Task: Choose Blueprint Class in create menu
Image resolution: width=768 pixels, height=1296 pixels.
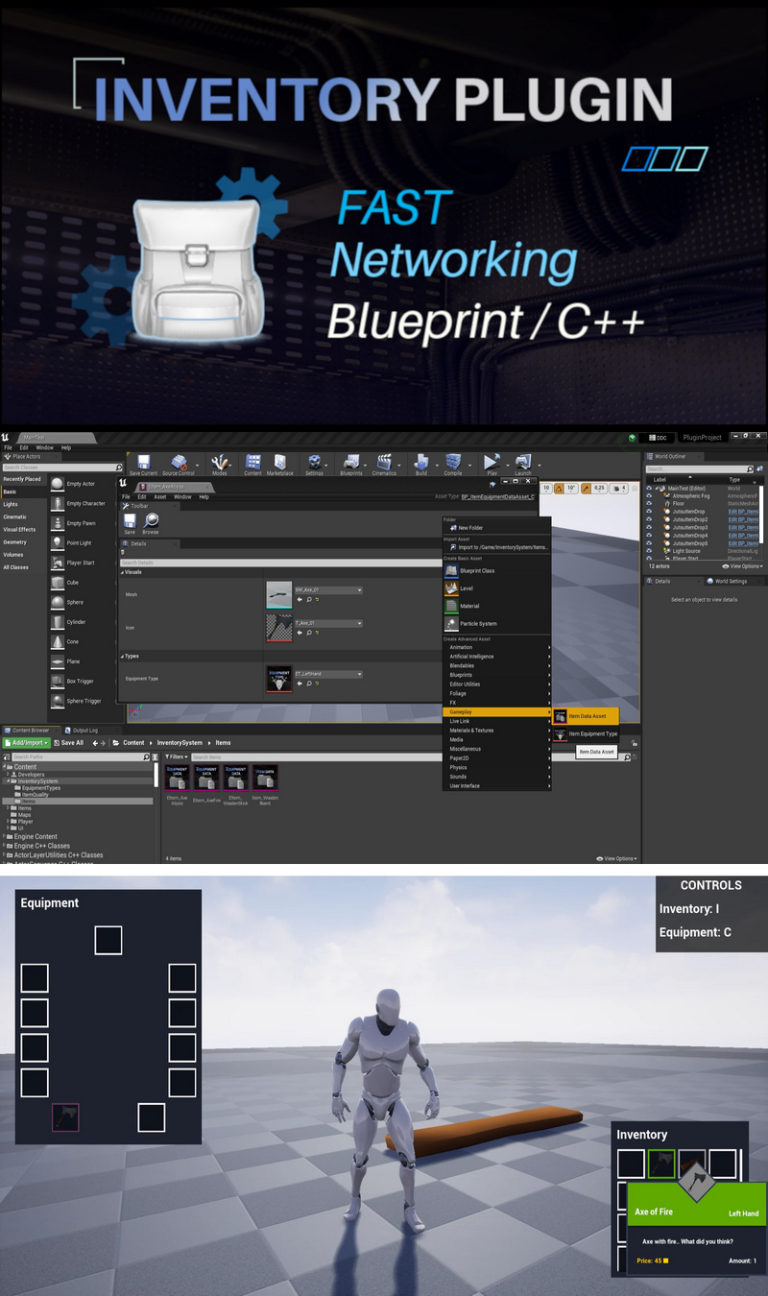Action: pos(496,570)
